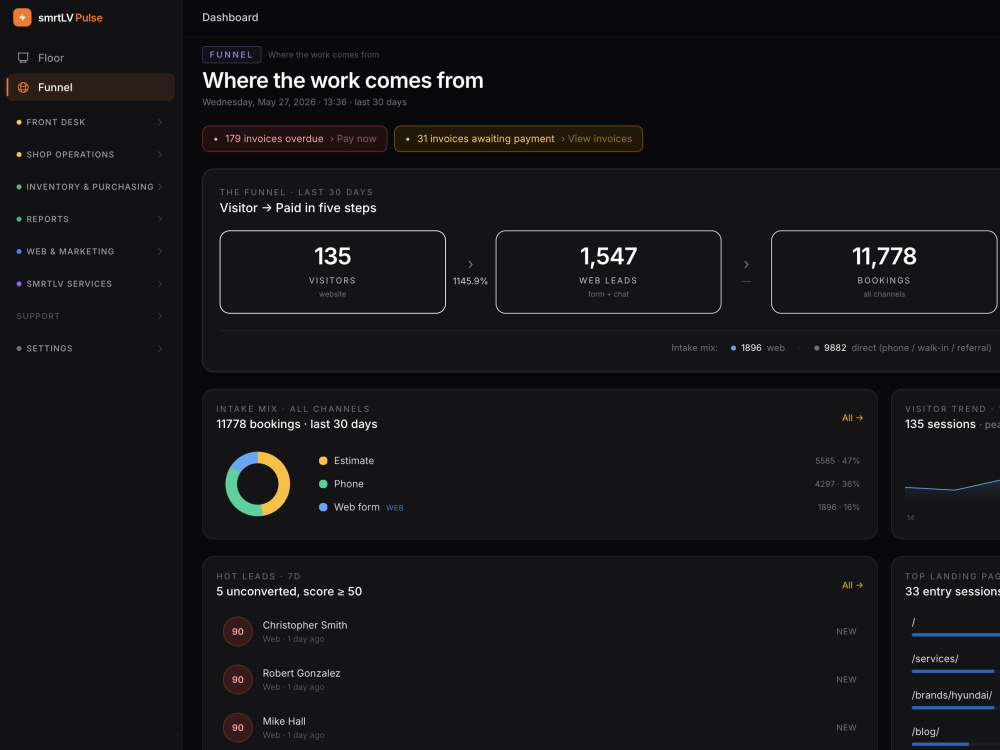Screen dimensions: 1000x750
Task: Click the /brands/hyundai/ landing page bar
Action: [953, 708]
